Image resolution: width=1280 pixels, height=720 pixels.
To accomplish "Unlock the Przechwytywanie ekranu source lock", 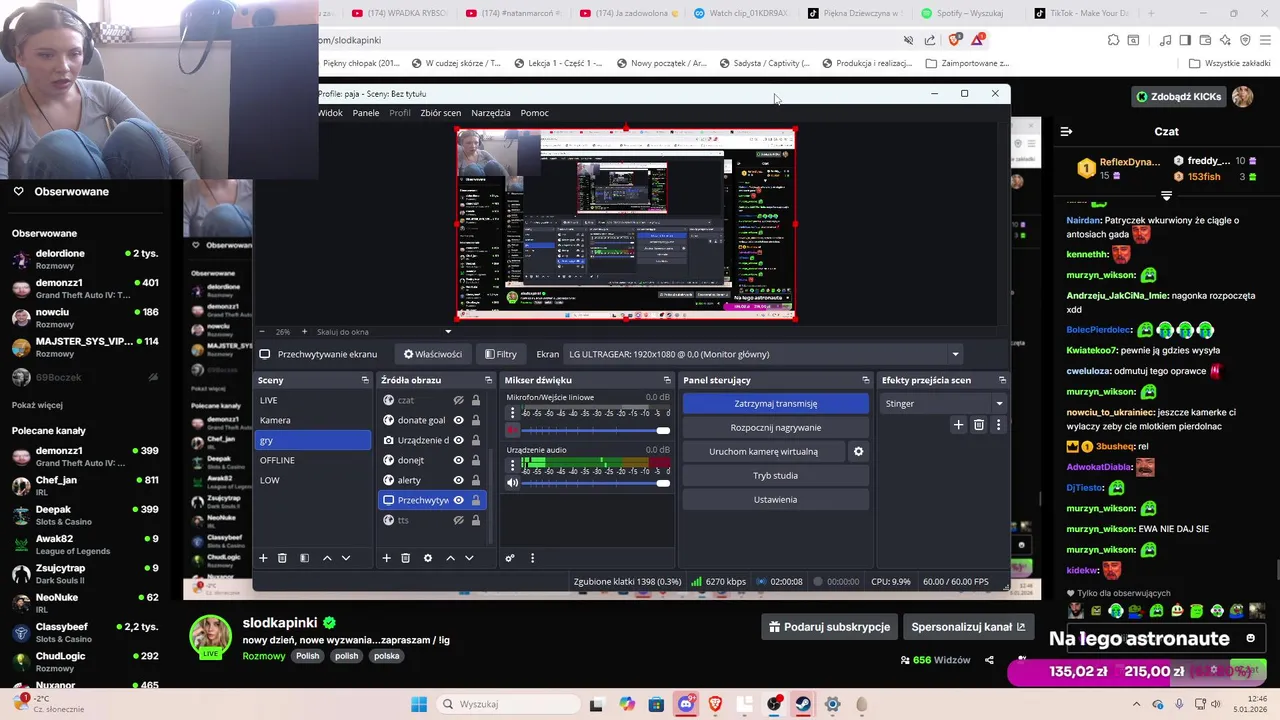I will 476,500.
